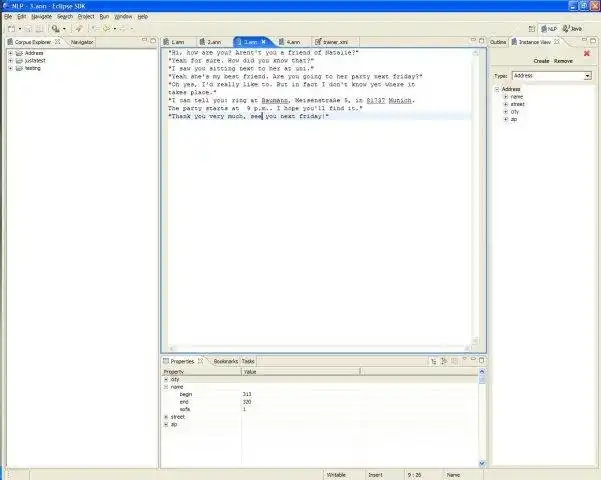Expand the Address folder in Corpus Explorer
Screen dimensions: 601x480
11,53
